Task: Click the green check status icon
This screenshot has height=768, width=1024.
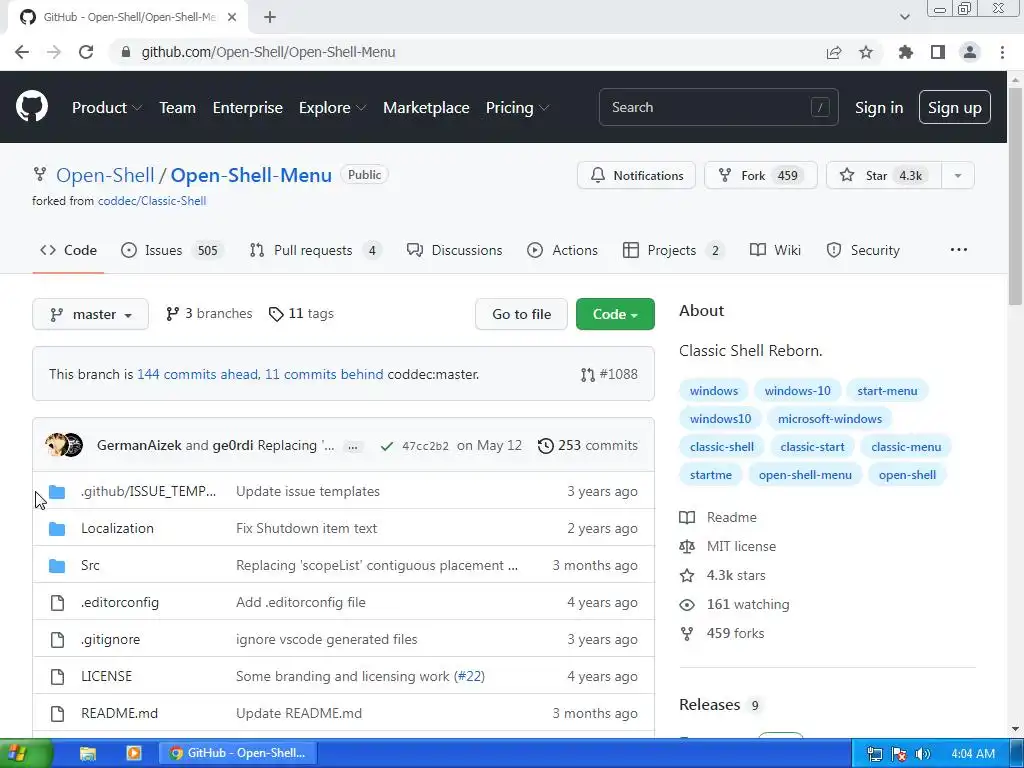Action: [387, 446]
